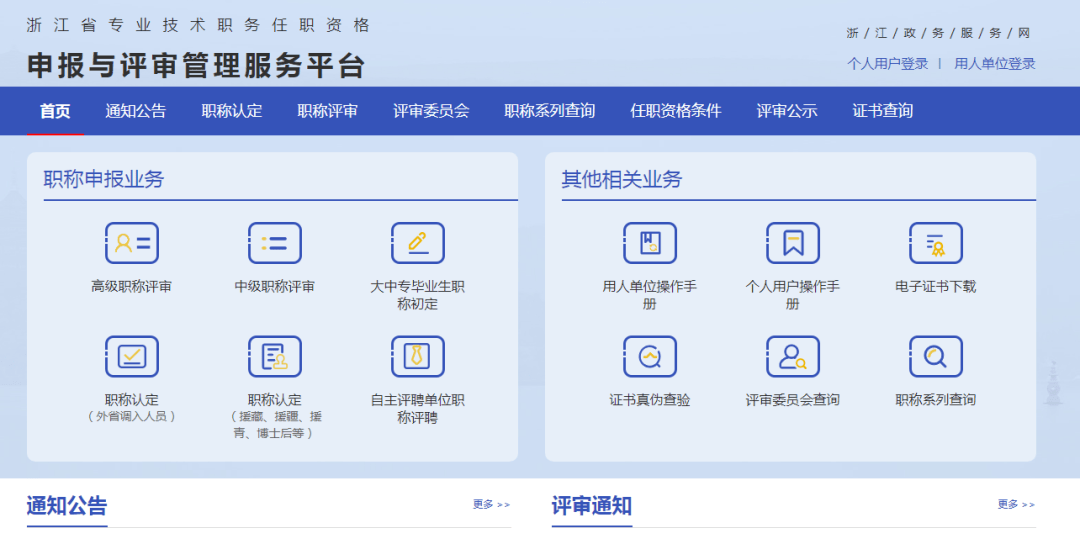Switch to the 通知公告 nav tab
Screen dimensions: 1080x544
(x=136, y=111)
